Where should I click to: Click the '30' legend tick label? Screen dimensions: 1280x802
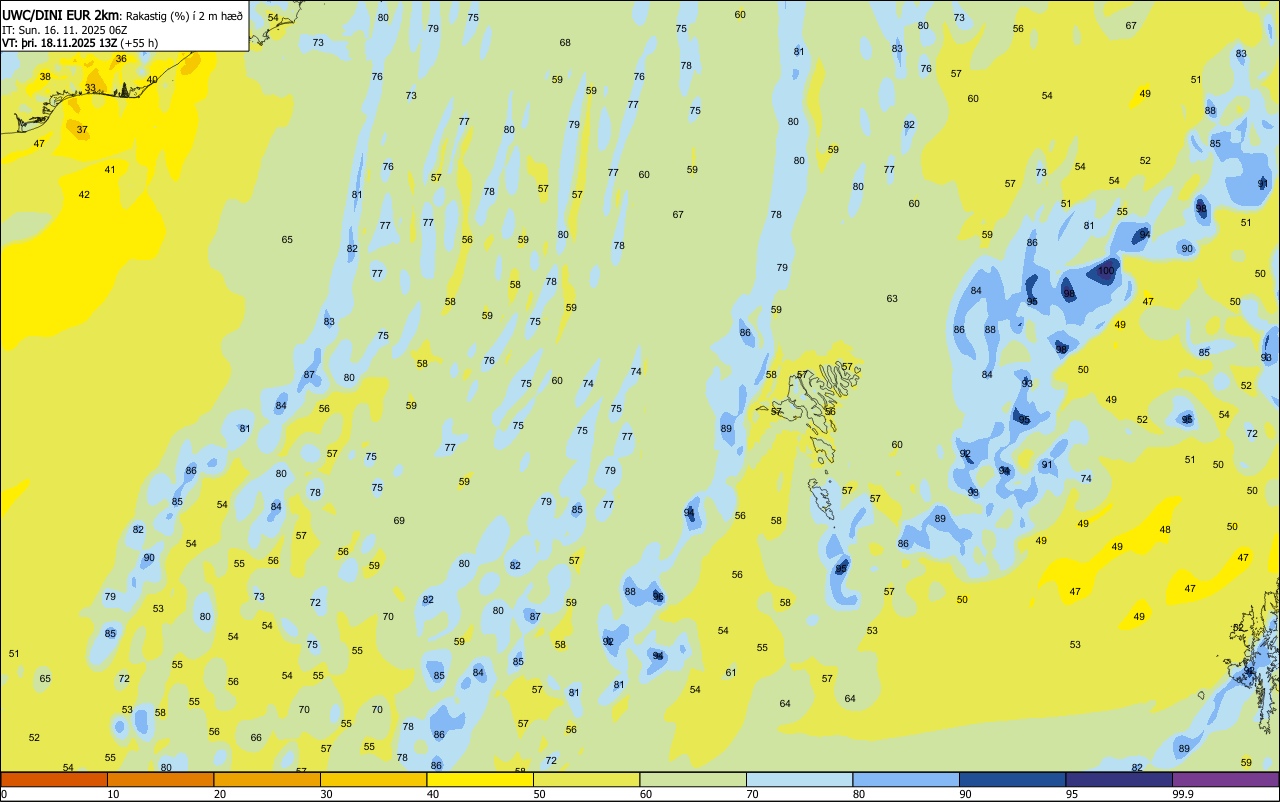(327, 794)
